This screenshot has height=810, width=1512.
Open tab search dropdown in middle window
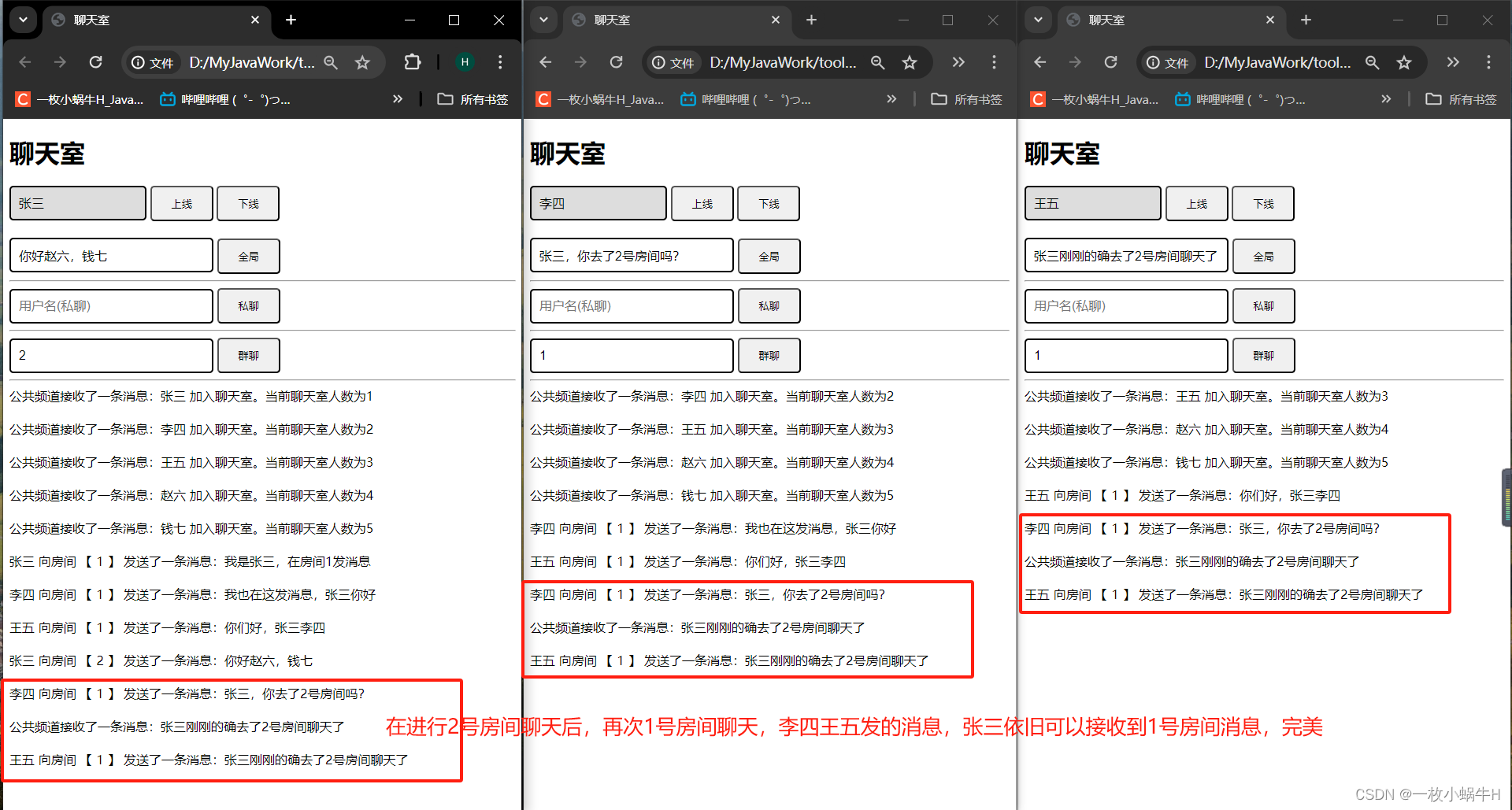pyautogui.click(x=543, y=20)
